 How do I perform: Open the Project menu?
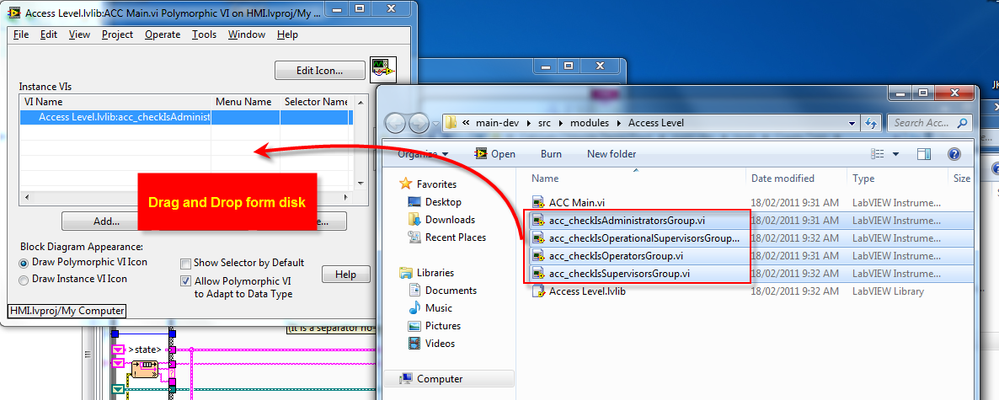(x=117, y=34)
